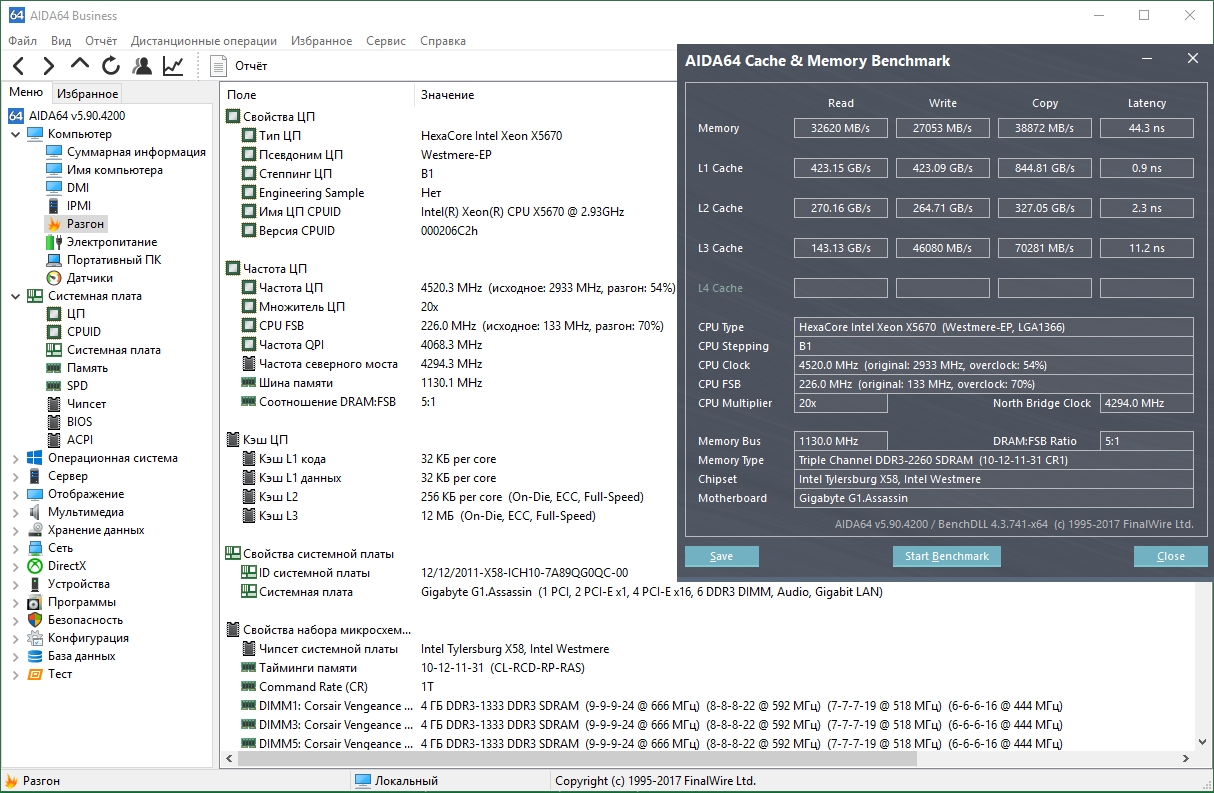Viewport: 1214px width, 793px height.
Task: Select Имя компьютера icon in the tree
Action: tap(54, 170)
